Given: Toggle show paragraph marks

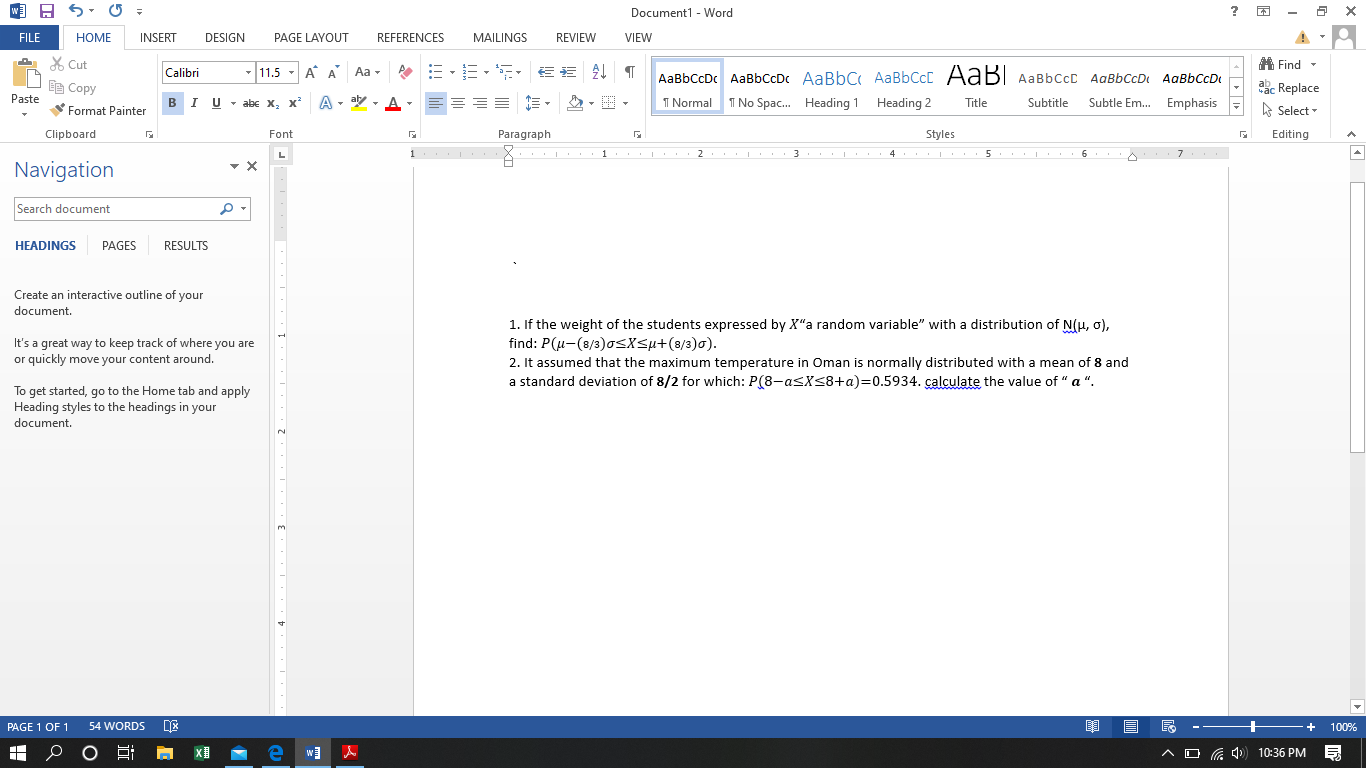Looking at the screenshot, I should pos(629,73).
